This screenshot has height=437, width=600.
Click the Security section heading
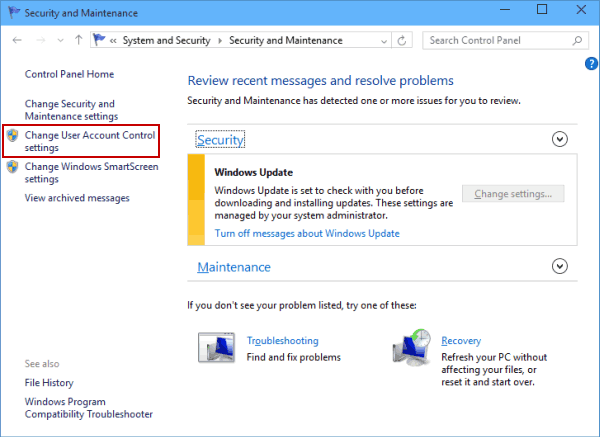220,140
